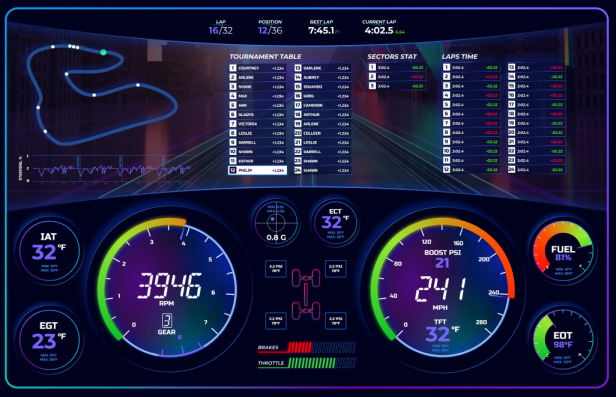Viewport: 616px width, 397px height.
Task: Click the G-force crosshair indicator
Action: coord(276,223)
